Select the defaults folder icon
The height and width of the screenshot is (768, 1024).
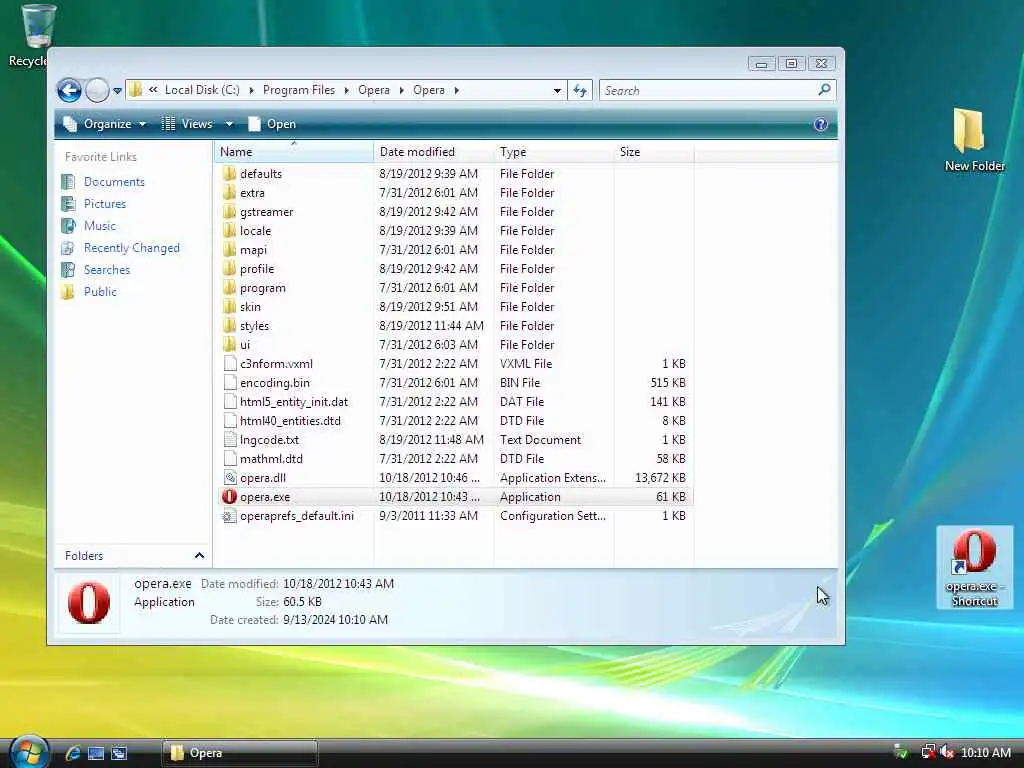click(x=229, y=174)
